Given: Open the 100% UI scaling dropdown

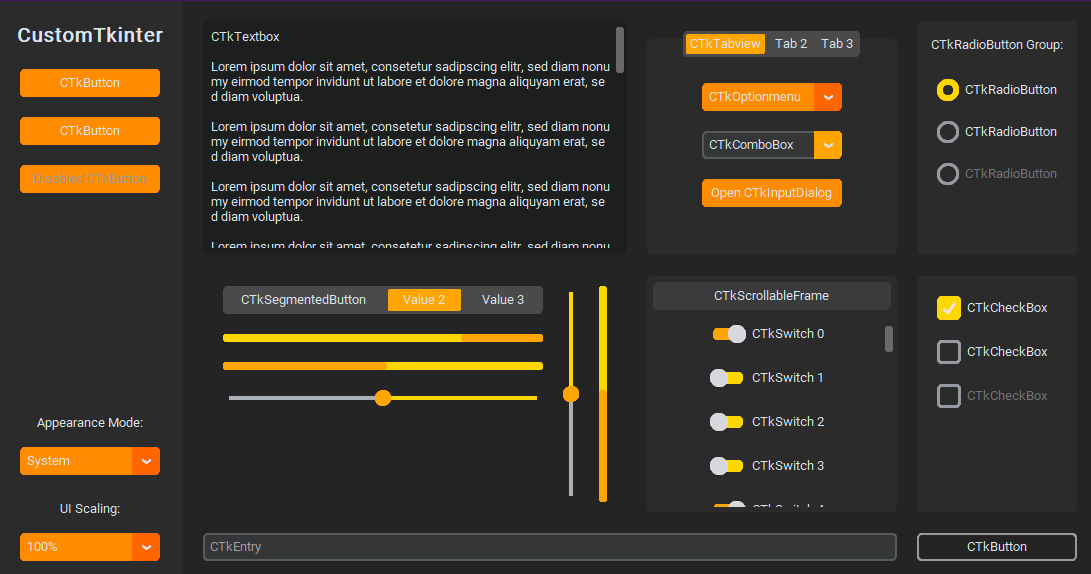Looking at the screenshot, I should click(76, 547).
